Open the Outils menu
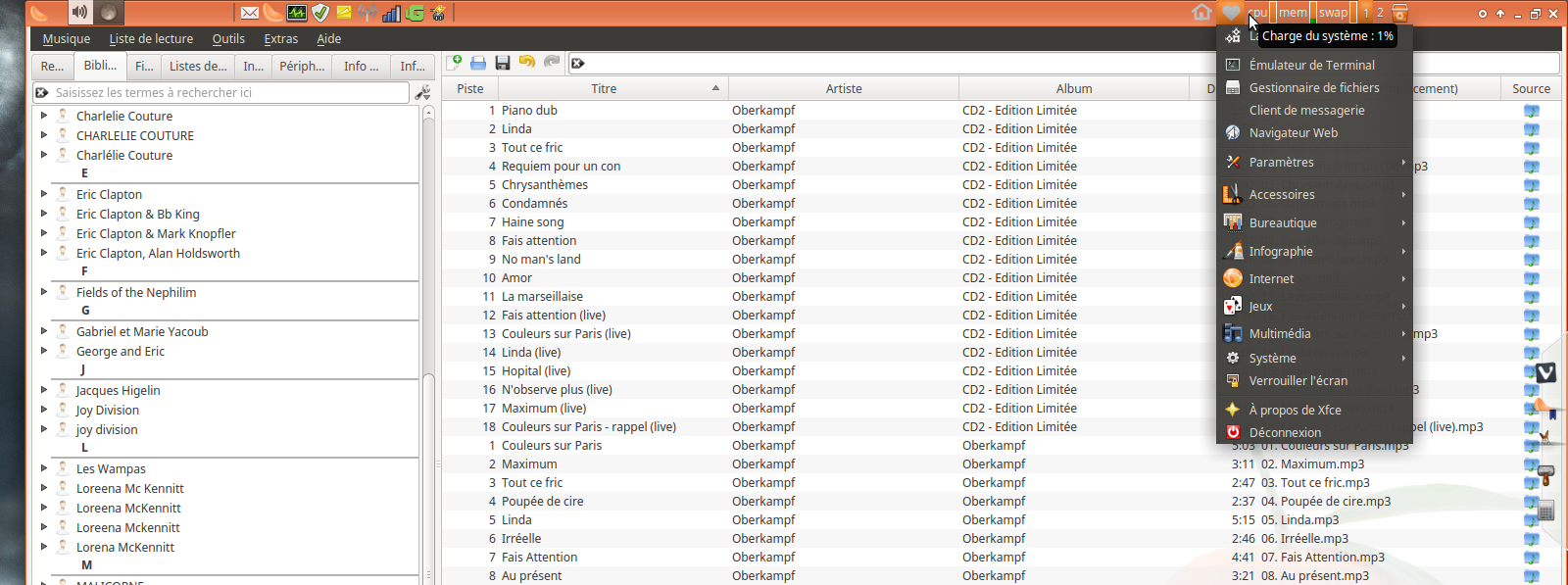The height and width of the screenshot is (585, 1568). pyautogui.click(x=228, y=39)
